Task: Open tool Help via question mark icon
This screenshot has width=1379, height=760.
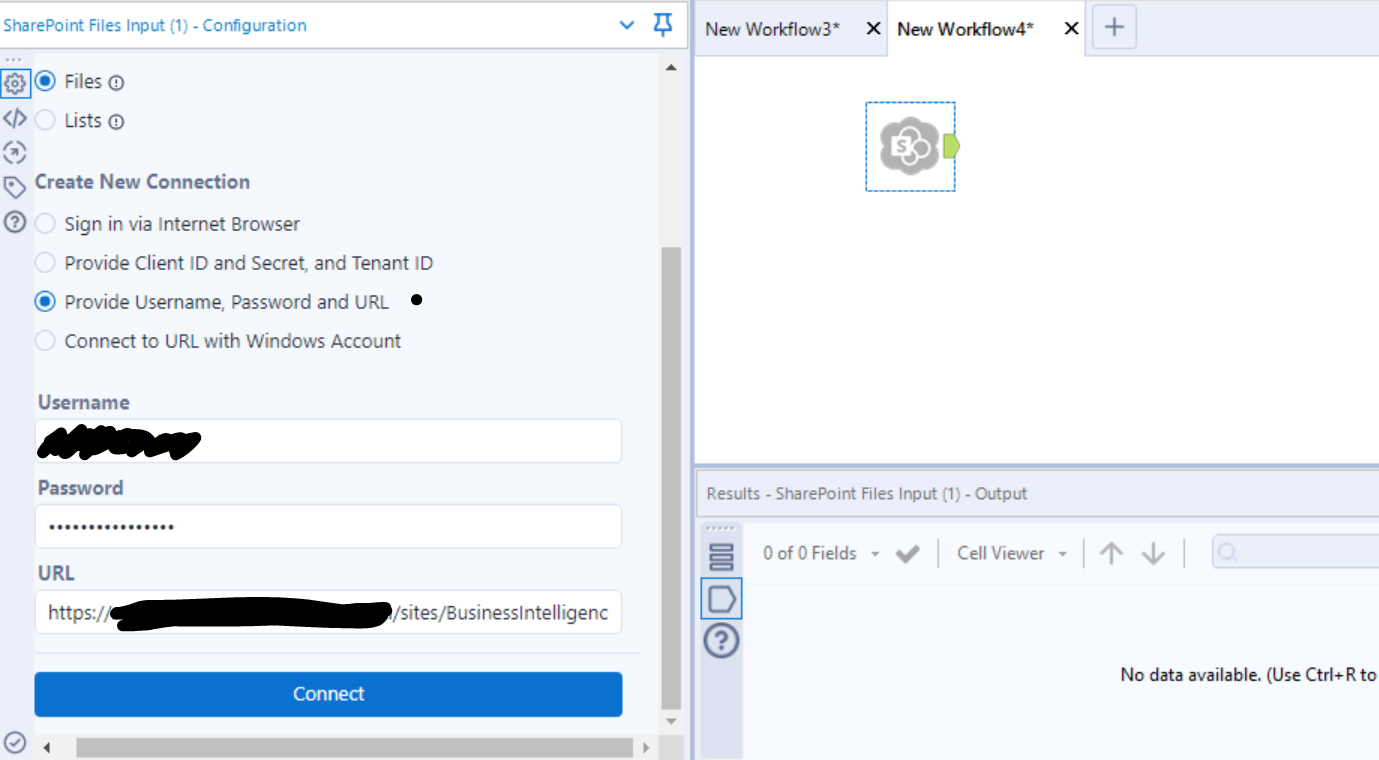Action: [x=15, y=223]
